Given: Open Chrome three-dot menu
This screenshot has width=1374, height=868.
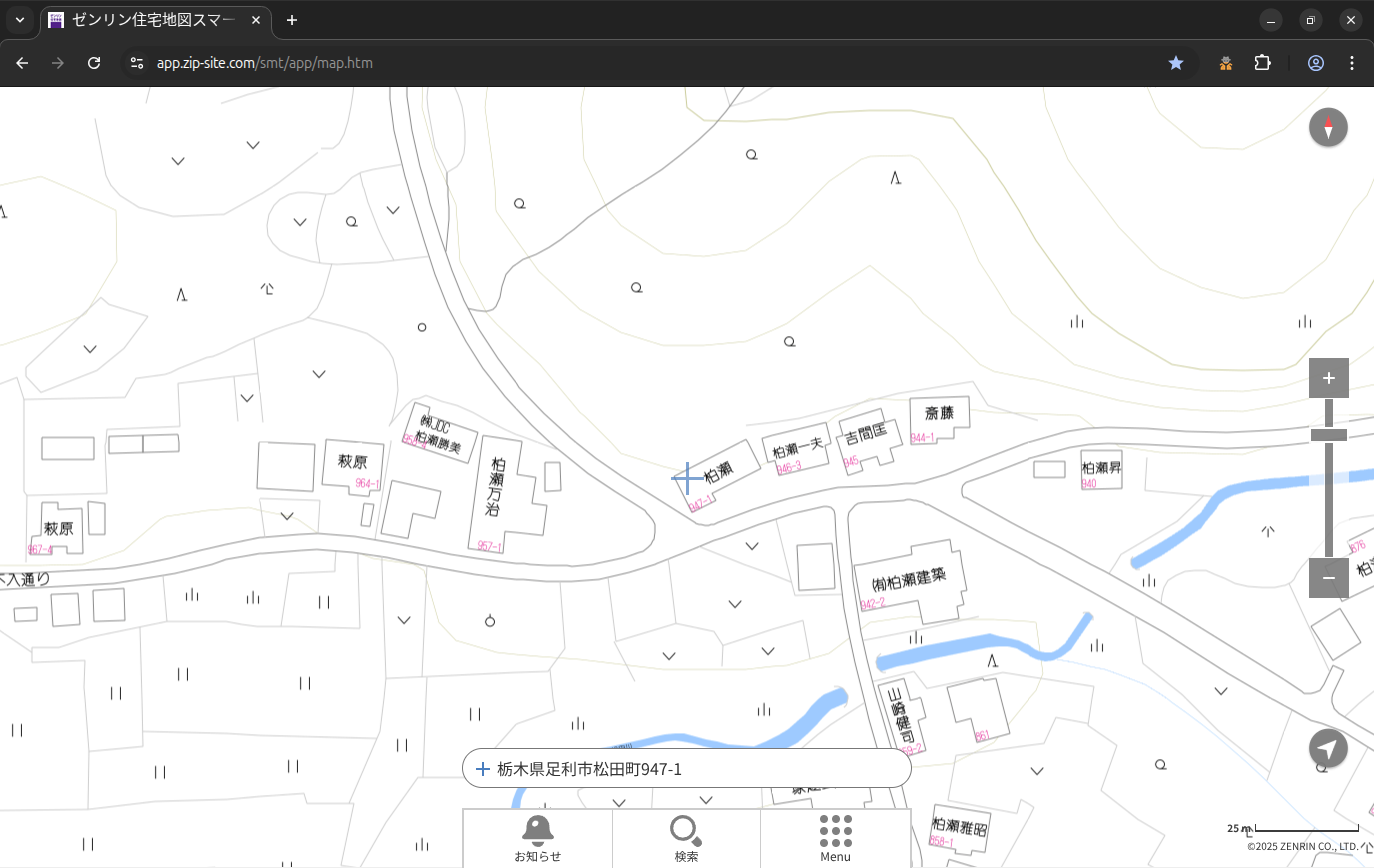Looking at the screenshot, I should [1352, 63].
